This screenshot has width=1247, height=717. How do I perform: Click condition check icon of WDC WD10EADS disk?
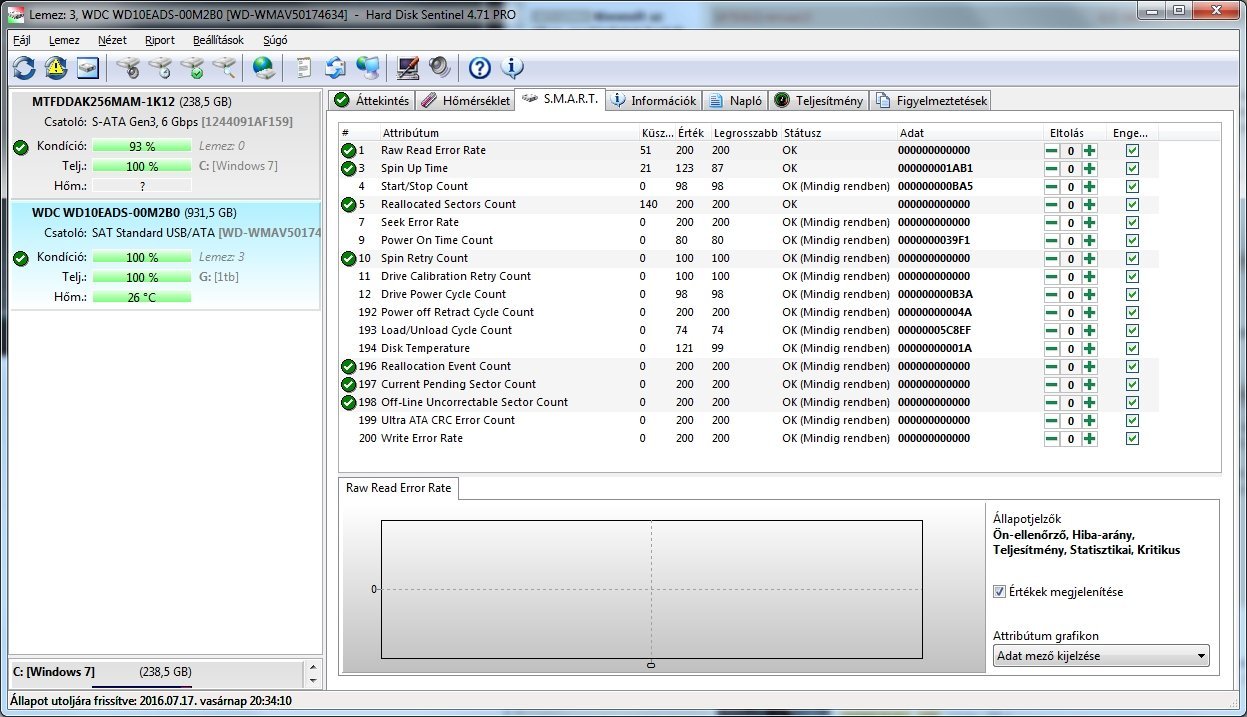click(21, 258)
